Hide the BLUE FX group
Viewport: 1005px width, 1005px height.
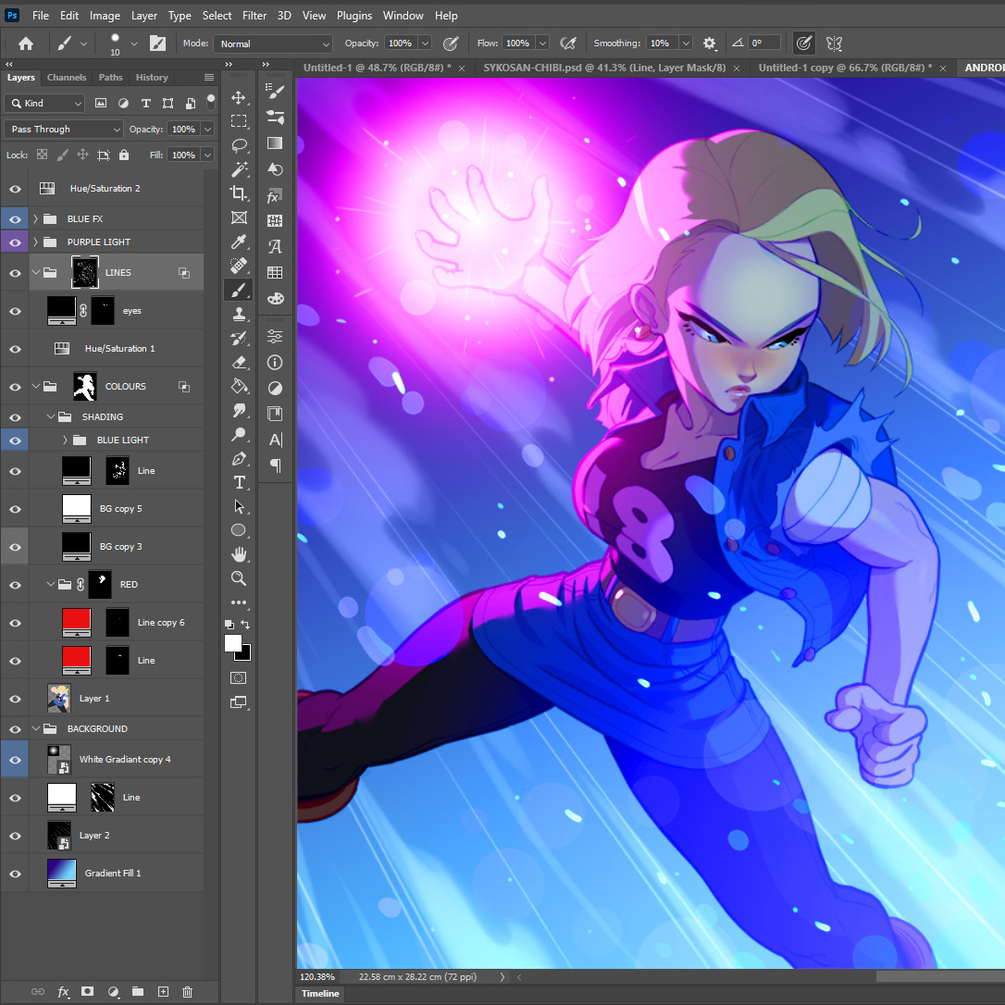[15, 219]
